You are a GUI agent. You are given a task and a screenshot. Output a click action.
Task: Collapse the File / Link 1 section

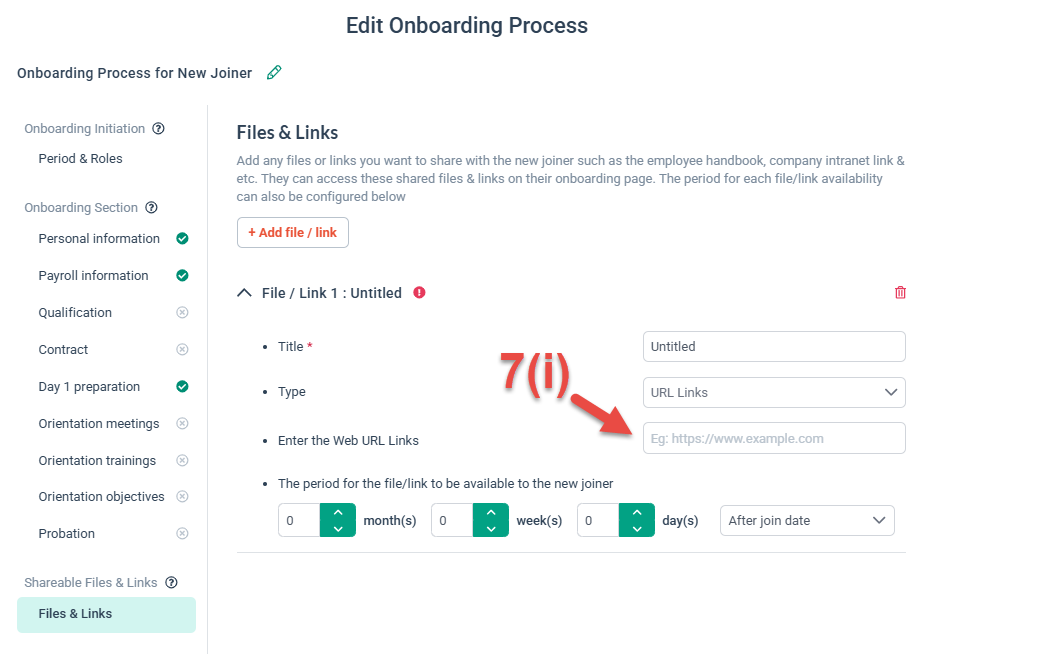pyautogui.click(x=244, y=292)
